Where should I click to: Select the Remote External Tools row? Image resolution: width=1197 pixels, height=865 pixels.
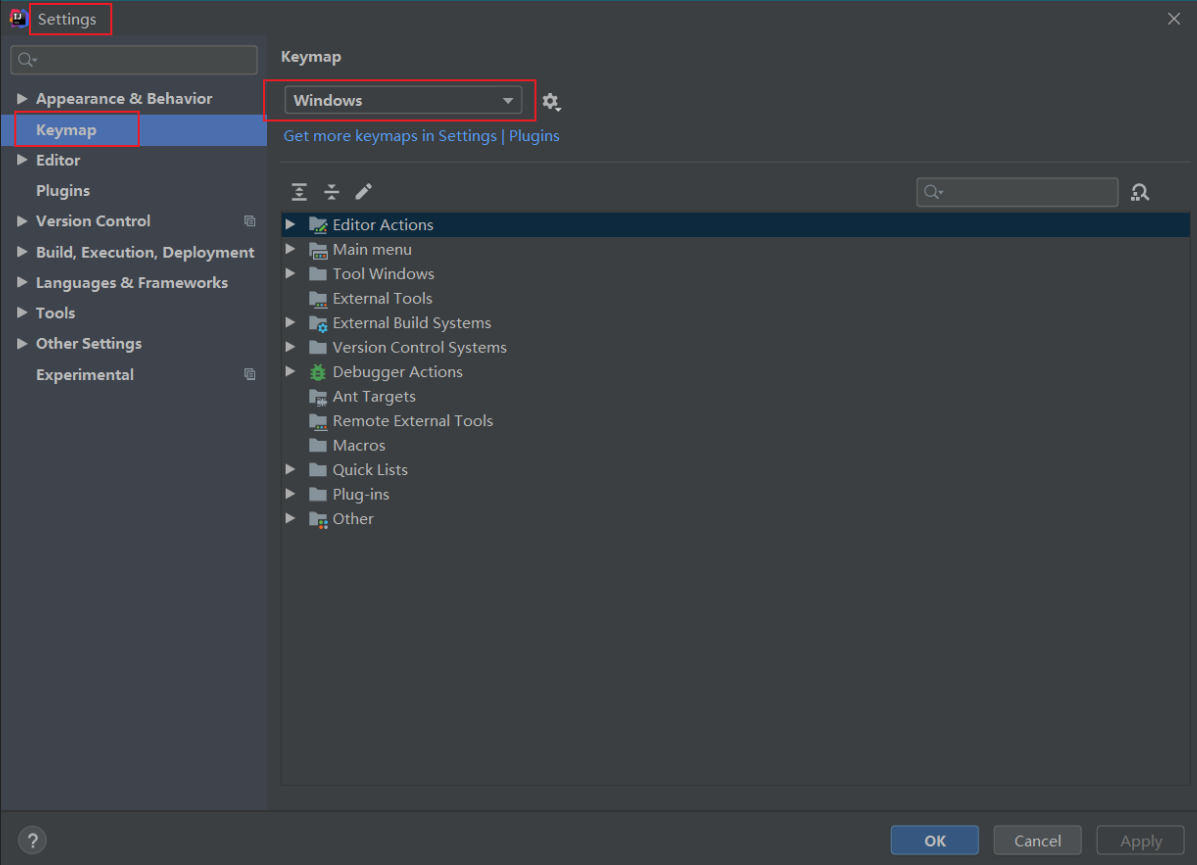pos(735,421)
